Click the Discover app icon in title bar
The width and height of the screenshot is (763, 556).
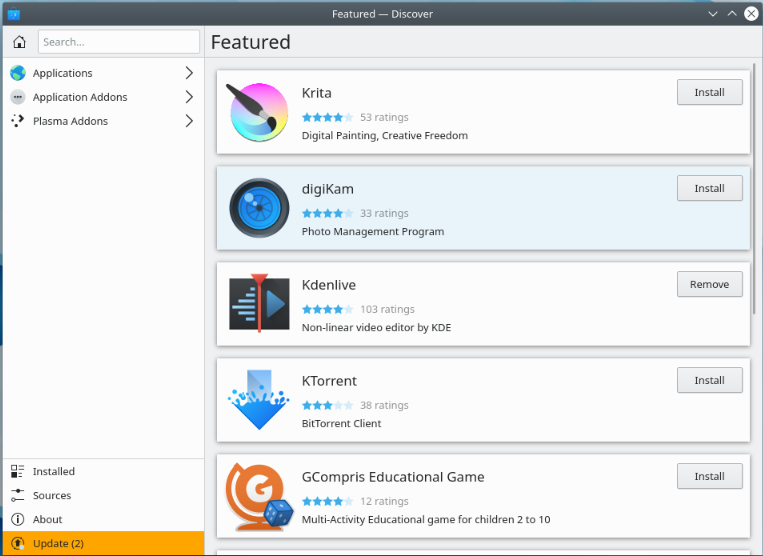(x=14, y=14)
